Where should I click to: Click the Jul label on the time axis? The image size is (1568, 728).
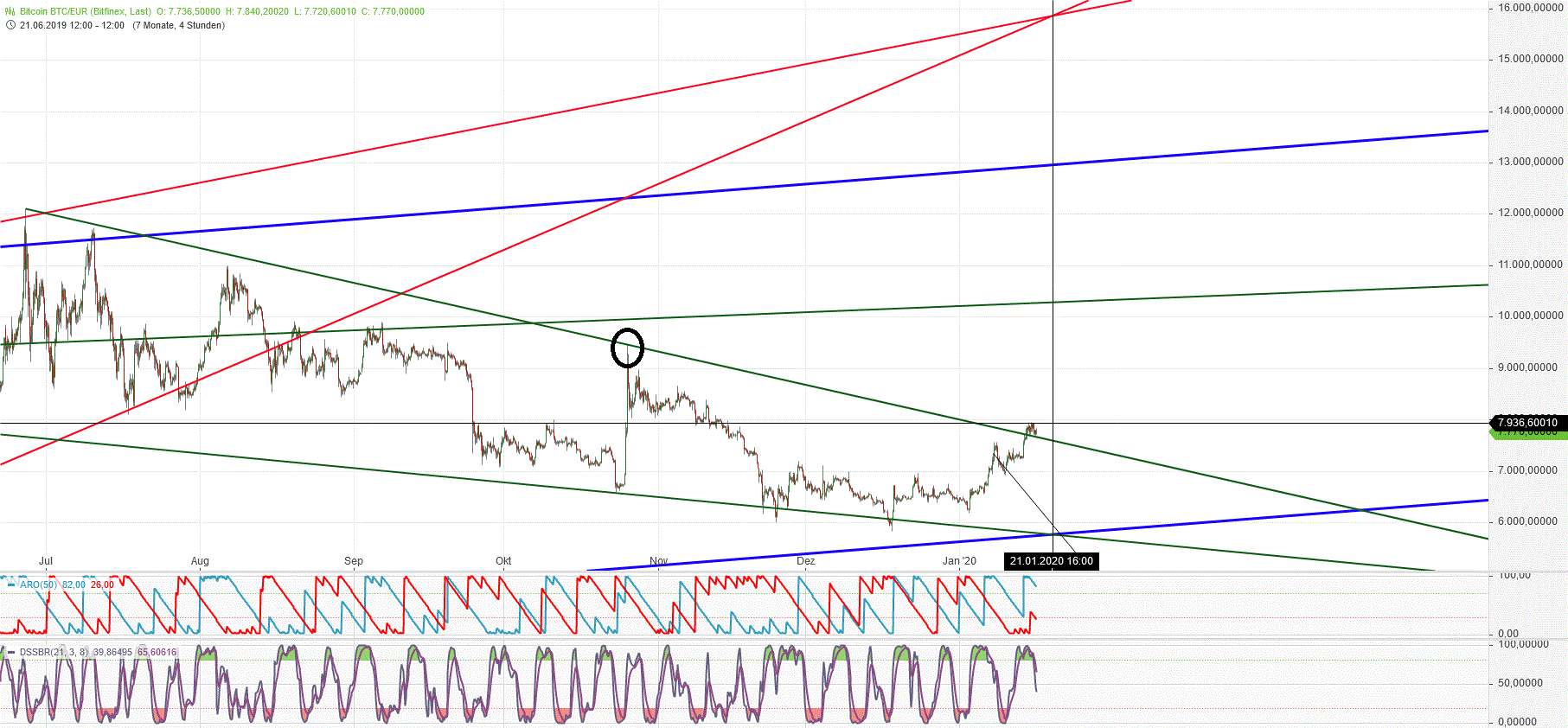click(x=46, y=561)
